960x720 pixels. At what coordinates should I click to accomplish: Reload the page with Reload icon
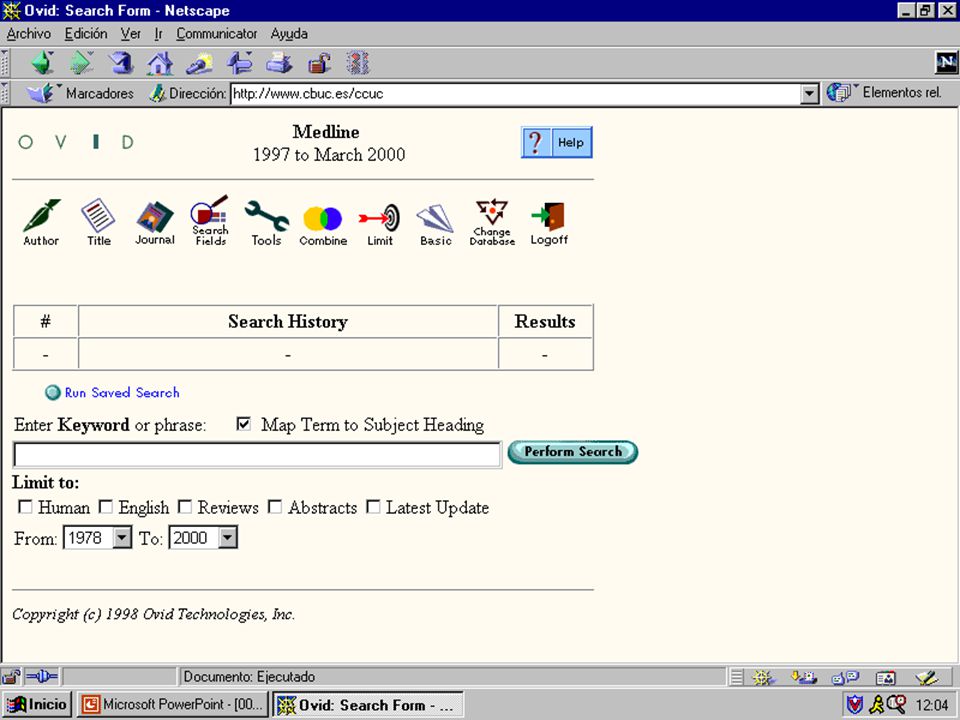pos(121,62)
